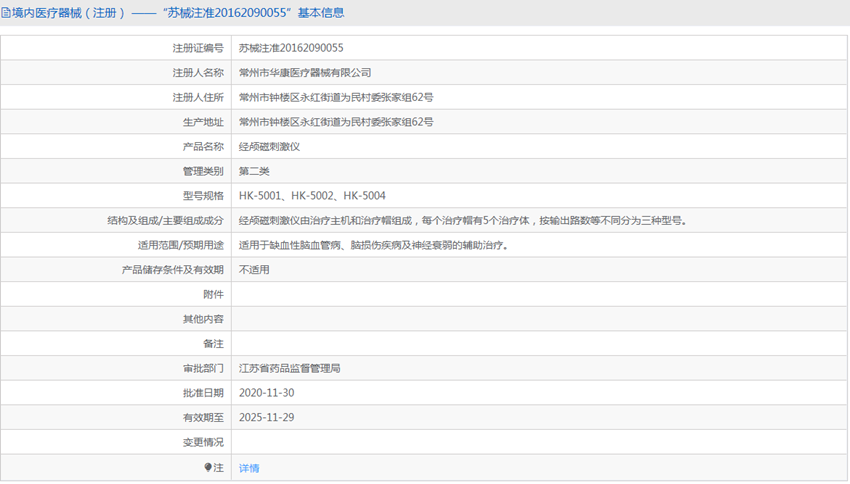
Task: Click management category value 第二类
Action: (x=254, y=171)
